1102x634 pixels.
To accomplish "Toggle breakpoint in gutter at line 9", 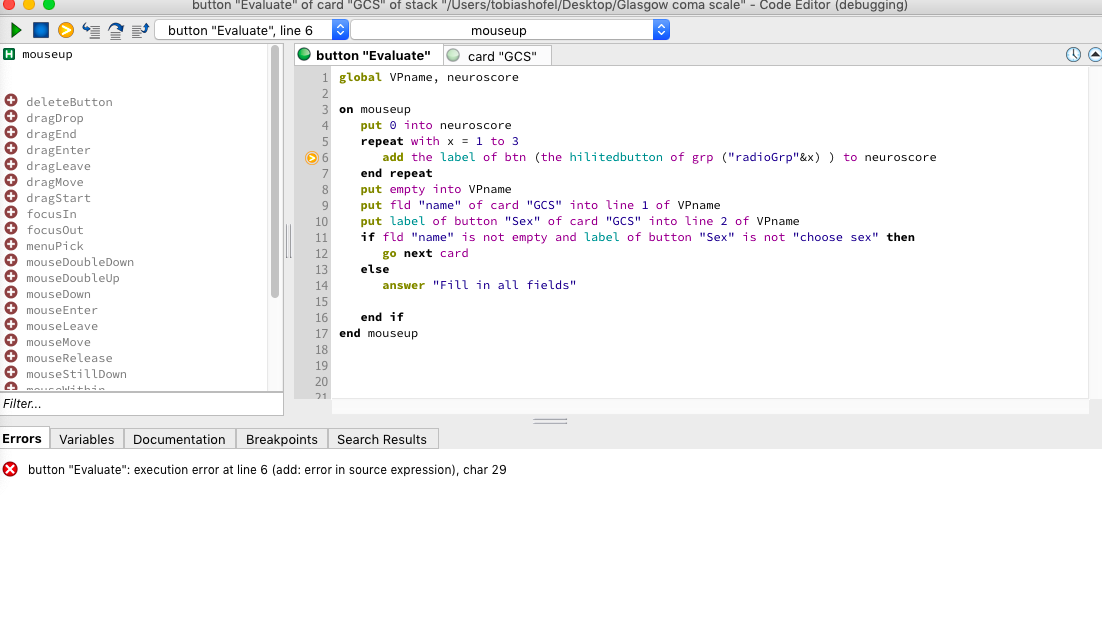I will (x=312, y=205).
